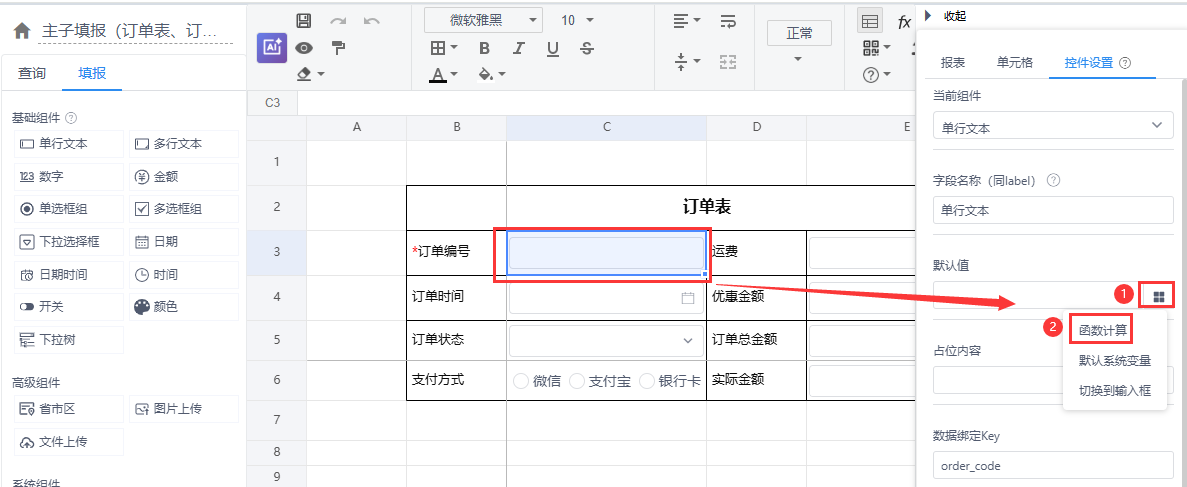Open the default value options grid icon

pyautogui.click(x=1159, y=296)
